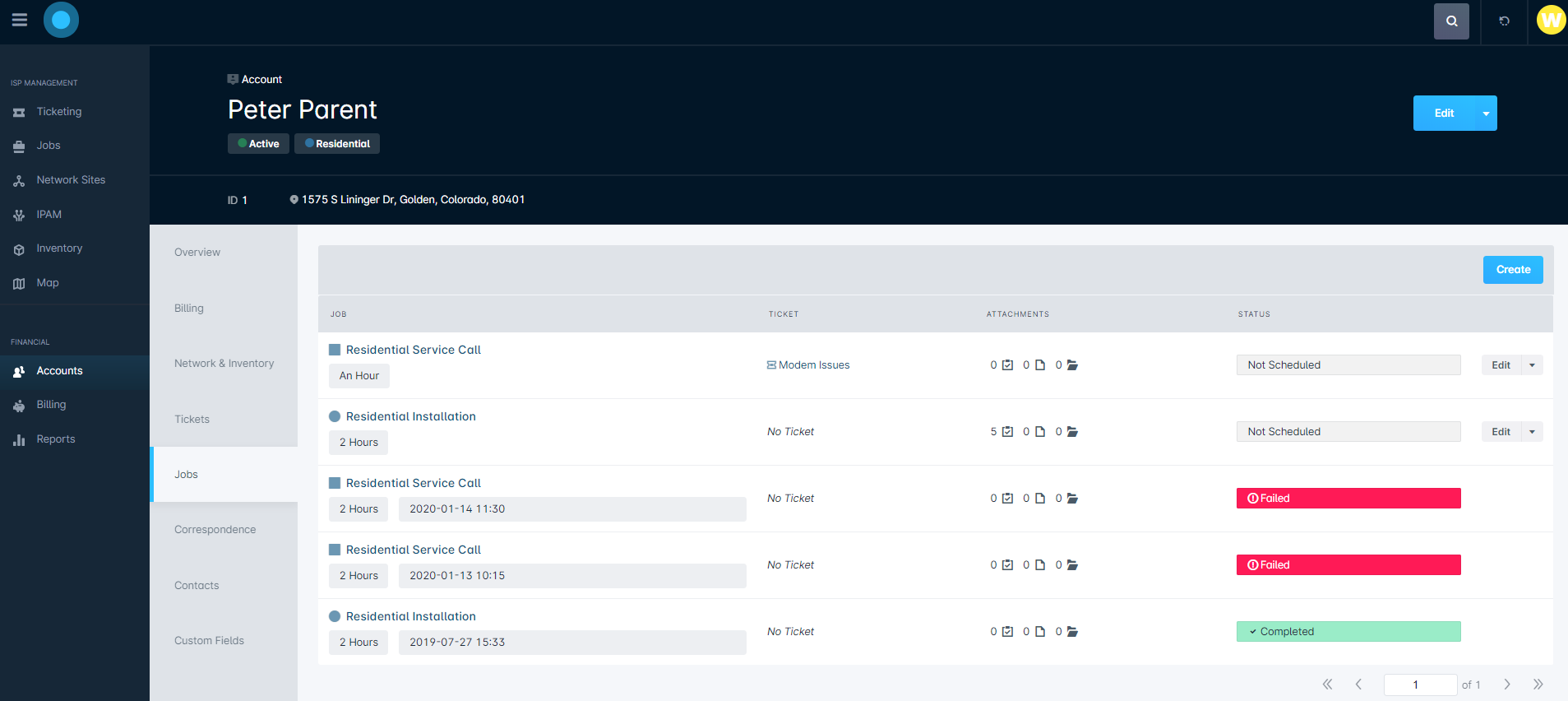
Task: Expand the main Edit button dropdown arrow
Action: tap(1486, 114)
